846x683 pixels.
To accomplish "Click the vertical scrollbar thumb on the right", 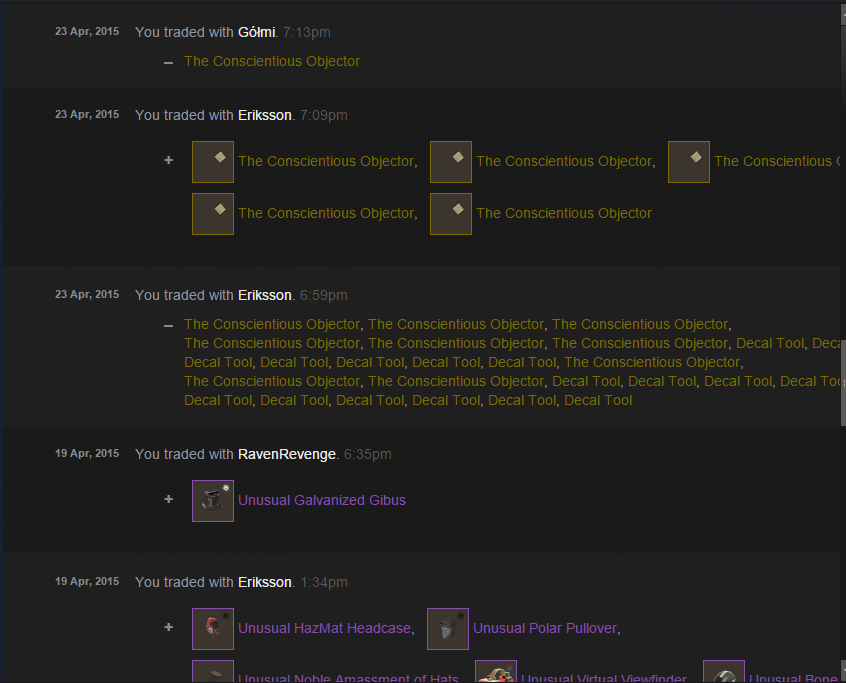I will click(843, 384).
